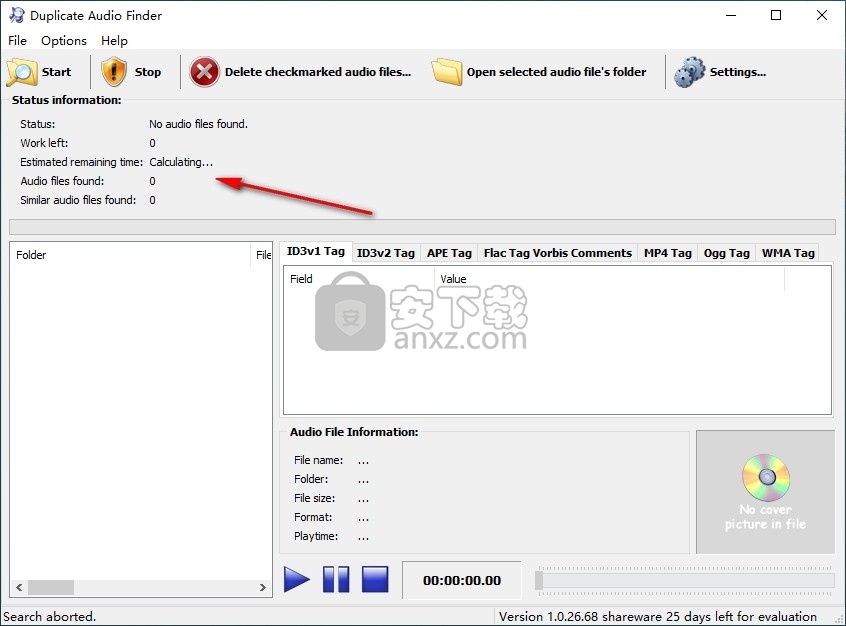Click the Start button label
Viewport: 846px width, 626px height.
click(56, 72)
